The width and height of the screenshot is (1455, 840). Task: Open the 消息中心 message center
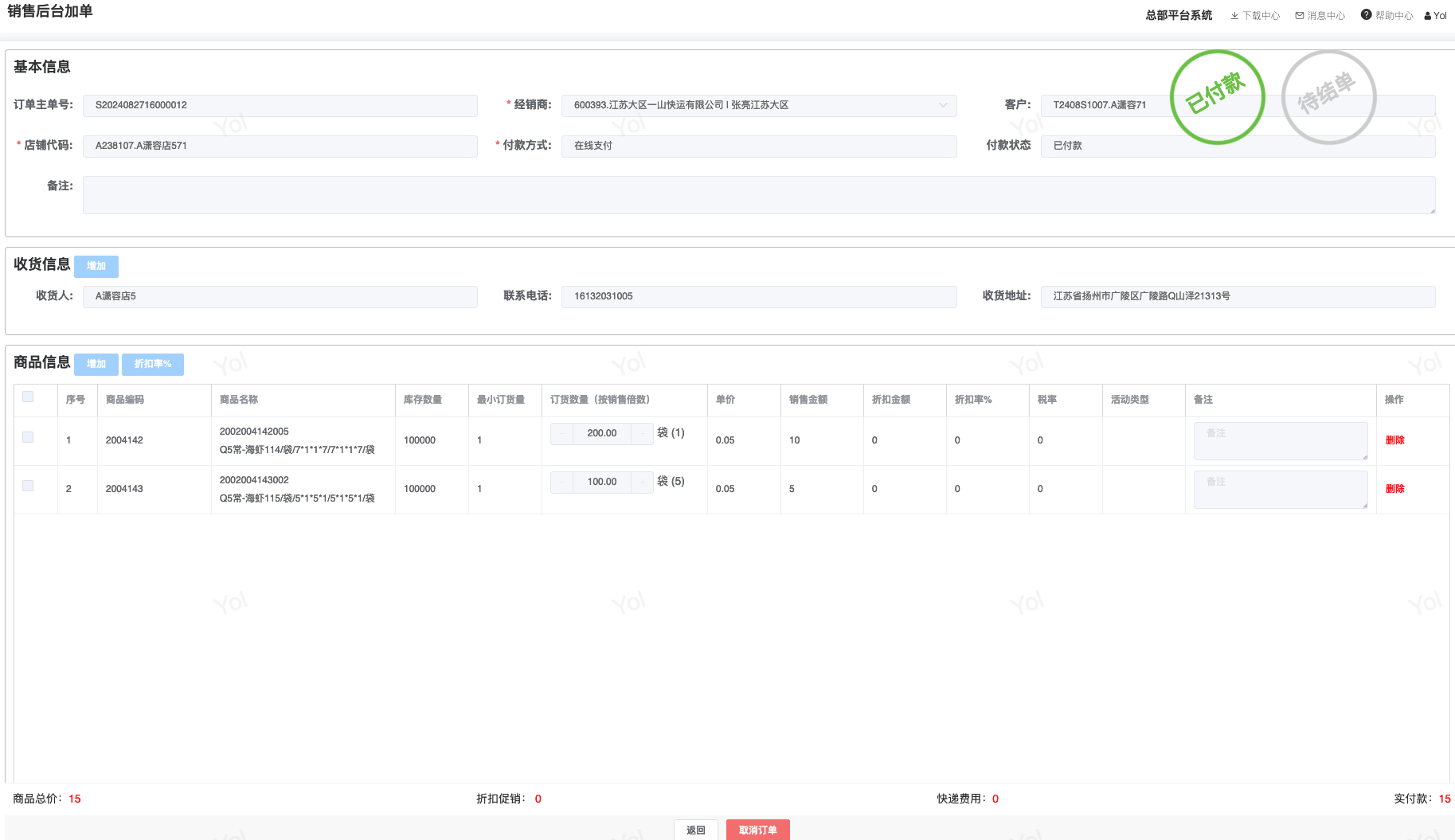(1320, 16)
